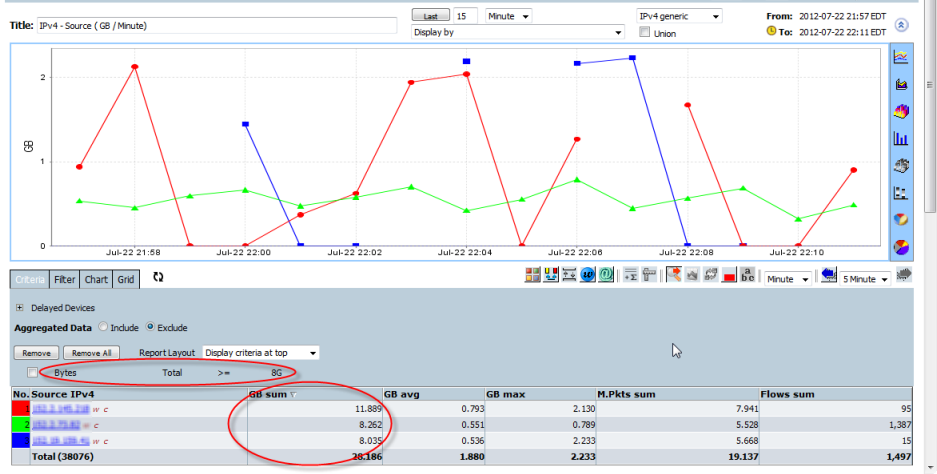Switch to the Filter tab
Image resolution: width=937 pixels, height=474 pixels.
(x=65, y=279)
